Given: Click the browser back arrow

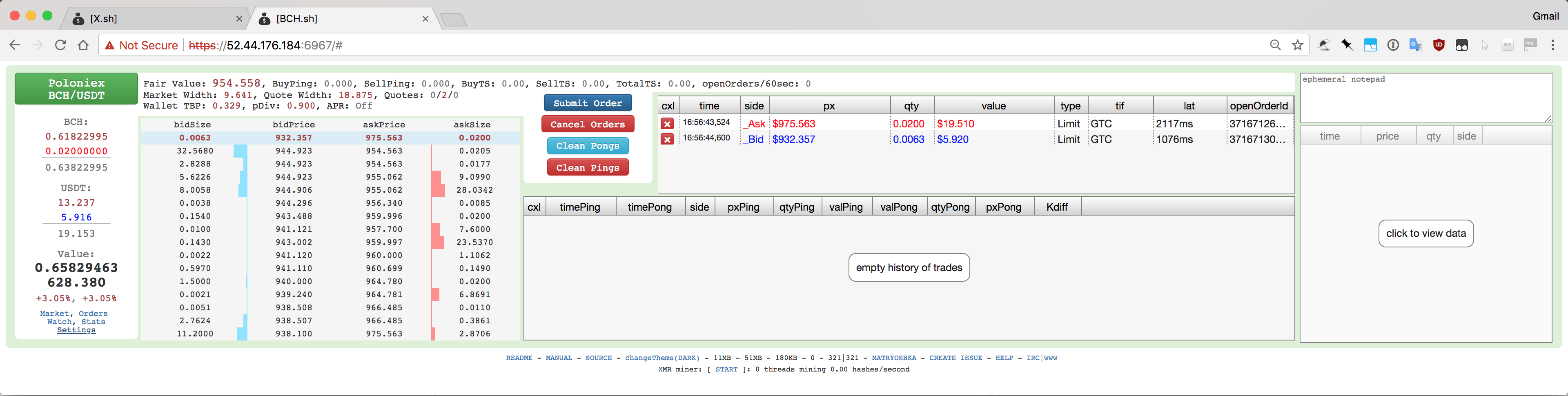Looking at the screenshot, I should coord(15,45).
